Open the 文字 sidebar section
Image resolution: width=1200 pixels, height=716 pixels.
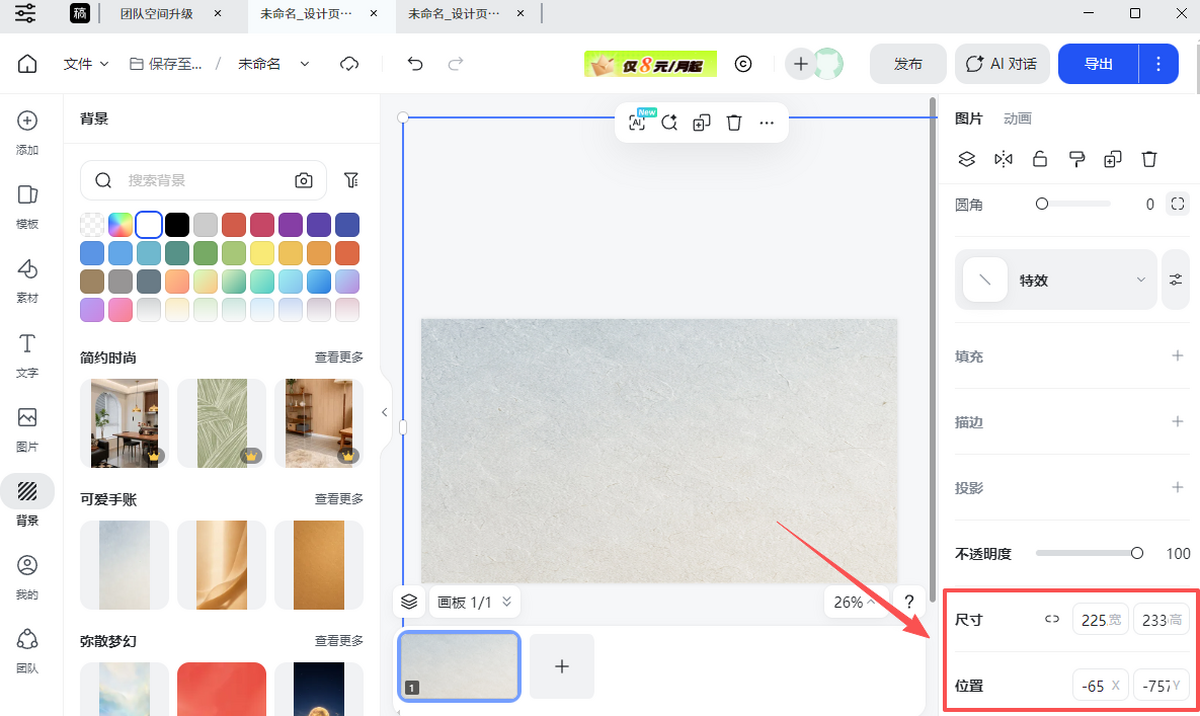27,355
